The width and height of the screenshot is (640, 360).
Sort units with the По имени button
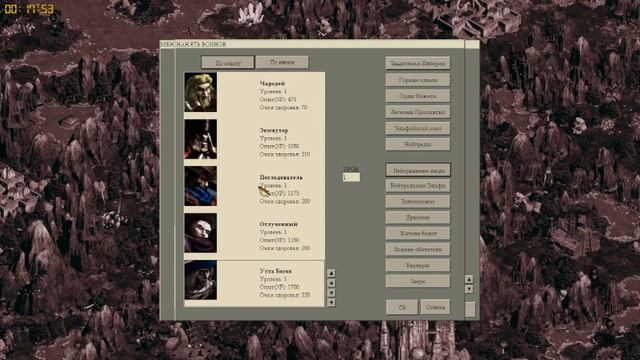282,62
